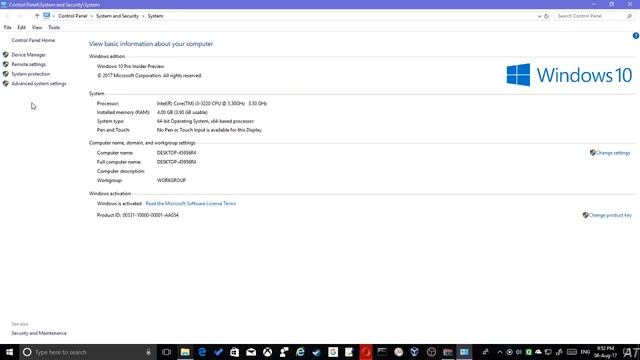Open the Windows Start menu

(x=9, y=352)
